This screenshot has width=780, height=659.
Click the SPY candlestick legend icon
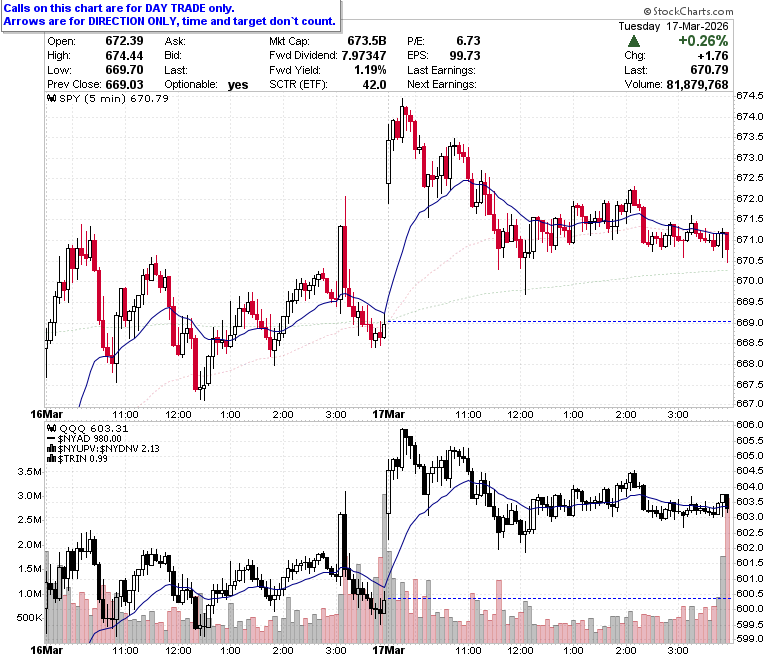click(x=51, y=98)
